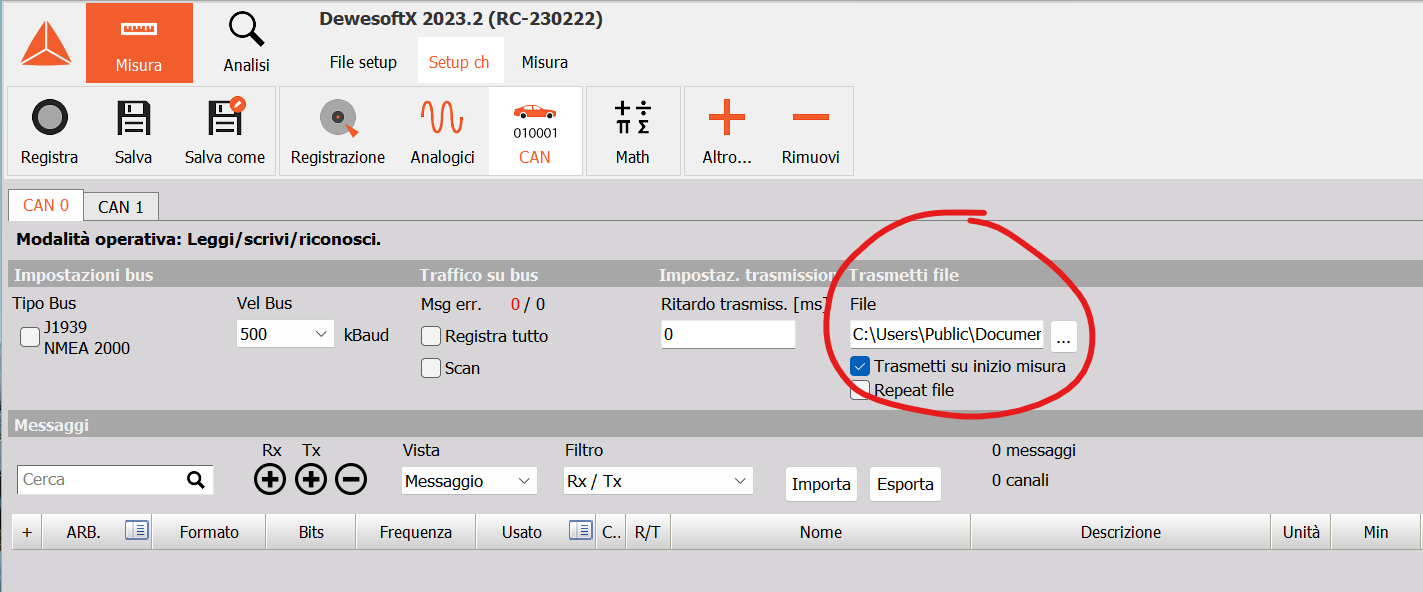Remove a module with Rimuovi

[x=810, y=131]
